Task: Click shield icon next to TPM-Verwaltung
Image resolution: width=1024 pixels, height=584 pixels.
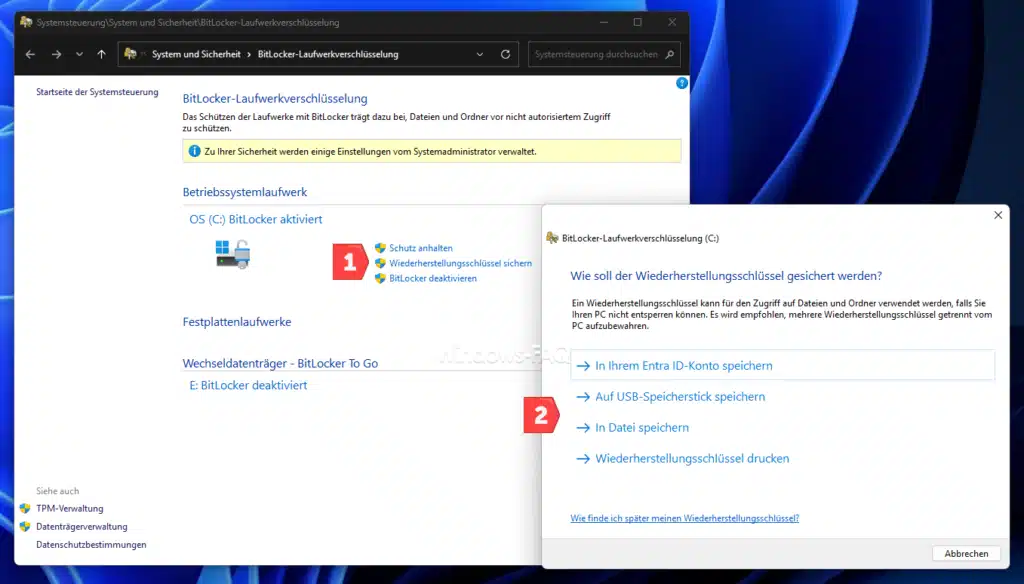Action: tap(25, 508)
